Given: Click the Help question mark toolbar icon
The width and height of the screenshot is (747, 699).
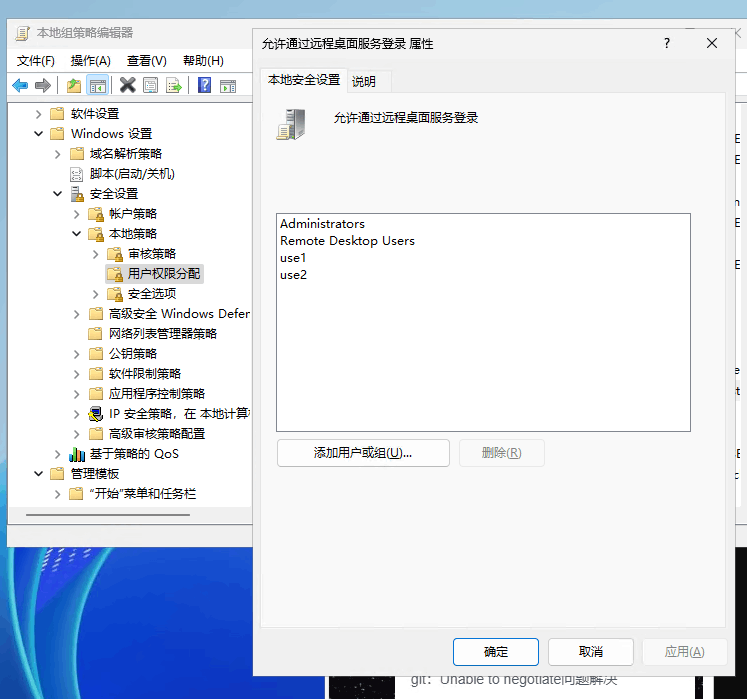Looking at the screenshot, I should (x=204, y=86).
